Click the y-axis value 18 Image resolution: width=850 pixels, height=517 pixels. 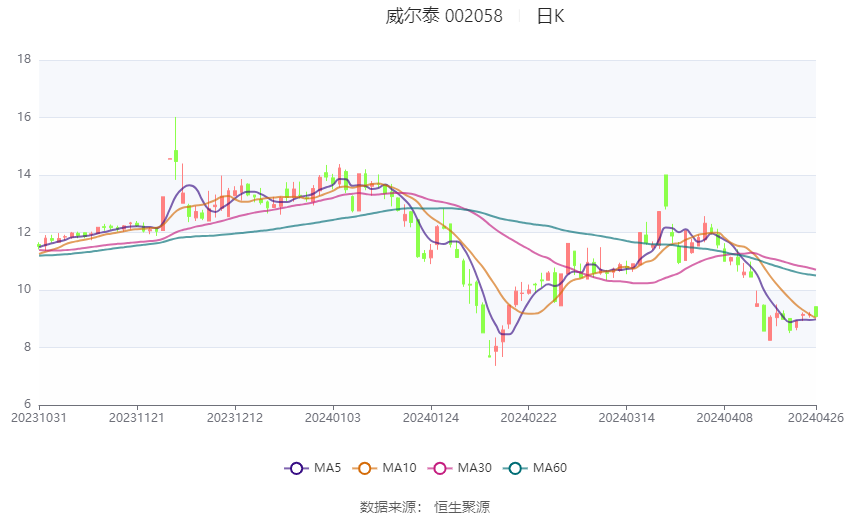click(24, 59)
